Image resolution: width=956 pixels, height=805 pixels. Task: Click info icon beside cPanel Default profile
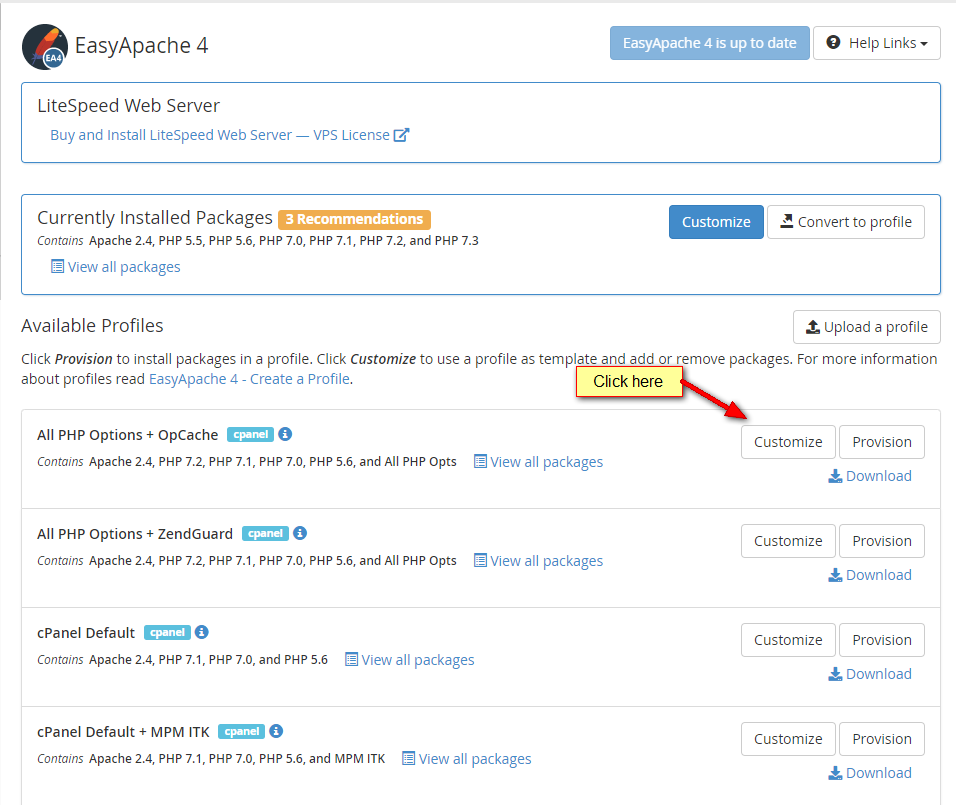click(x=201, y=632)
